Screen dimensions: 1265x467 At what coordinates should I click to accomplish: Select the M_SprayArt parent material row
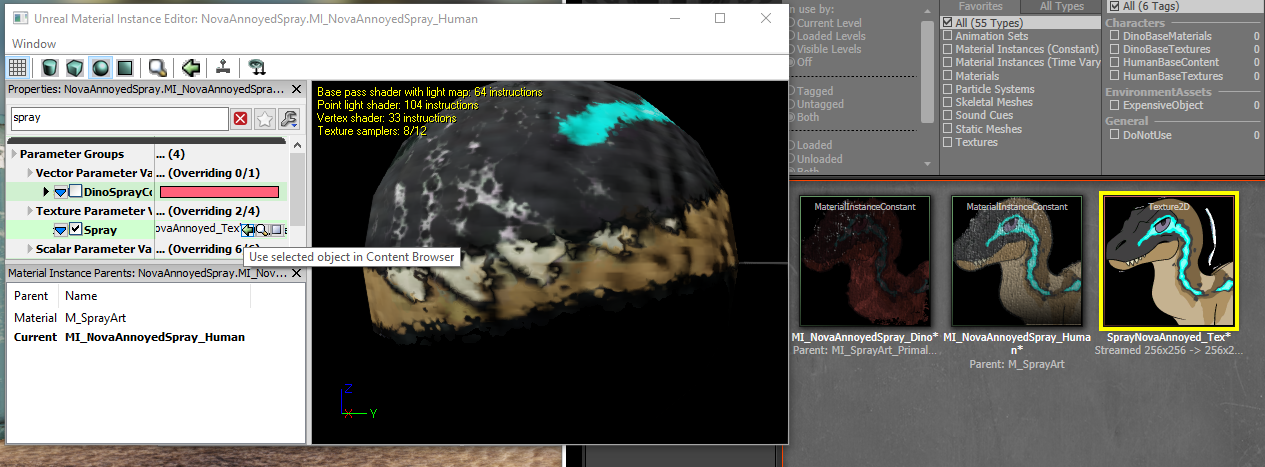pos(155,318)
